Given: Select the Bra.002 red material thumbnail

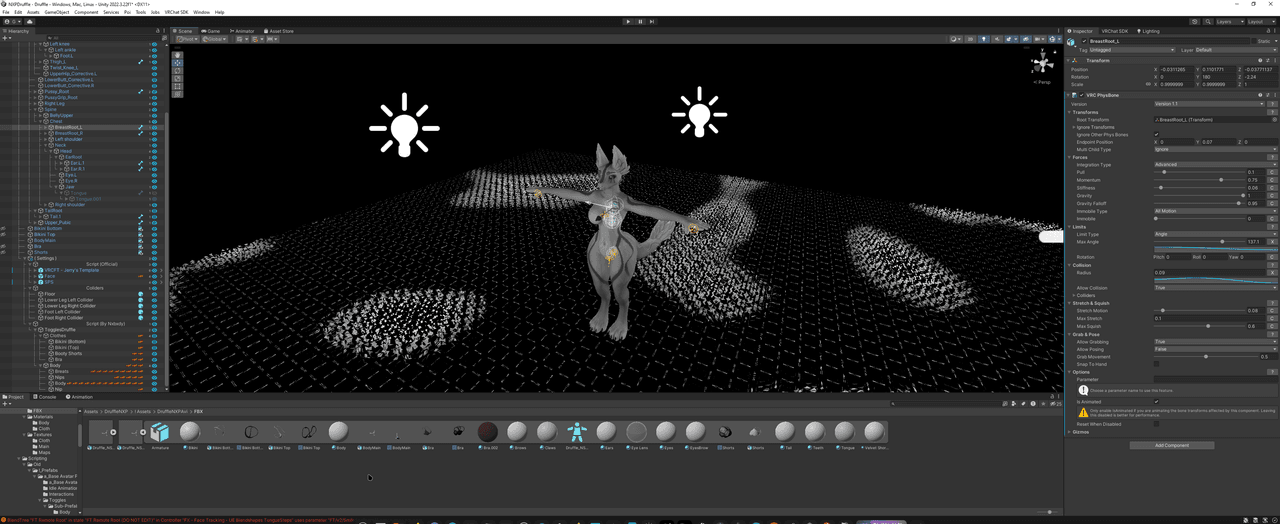Looking at the screenshot, I should [x=487, y=431].
